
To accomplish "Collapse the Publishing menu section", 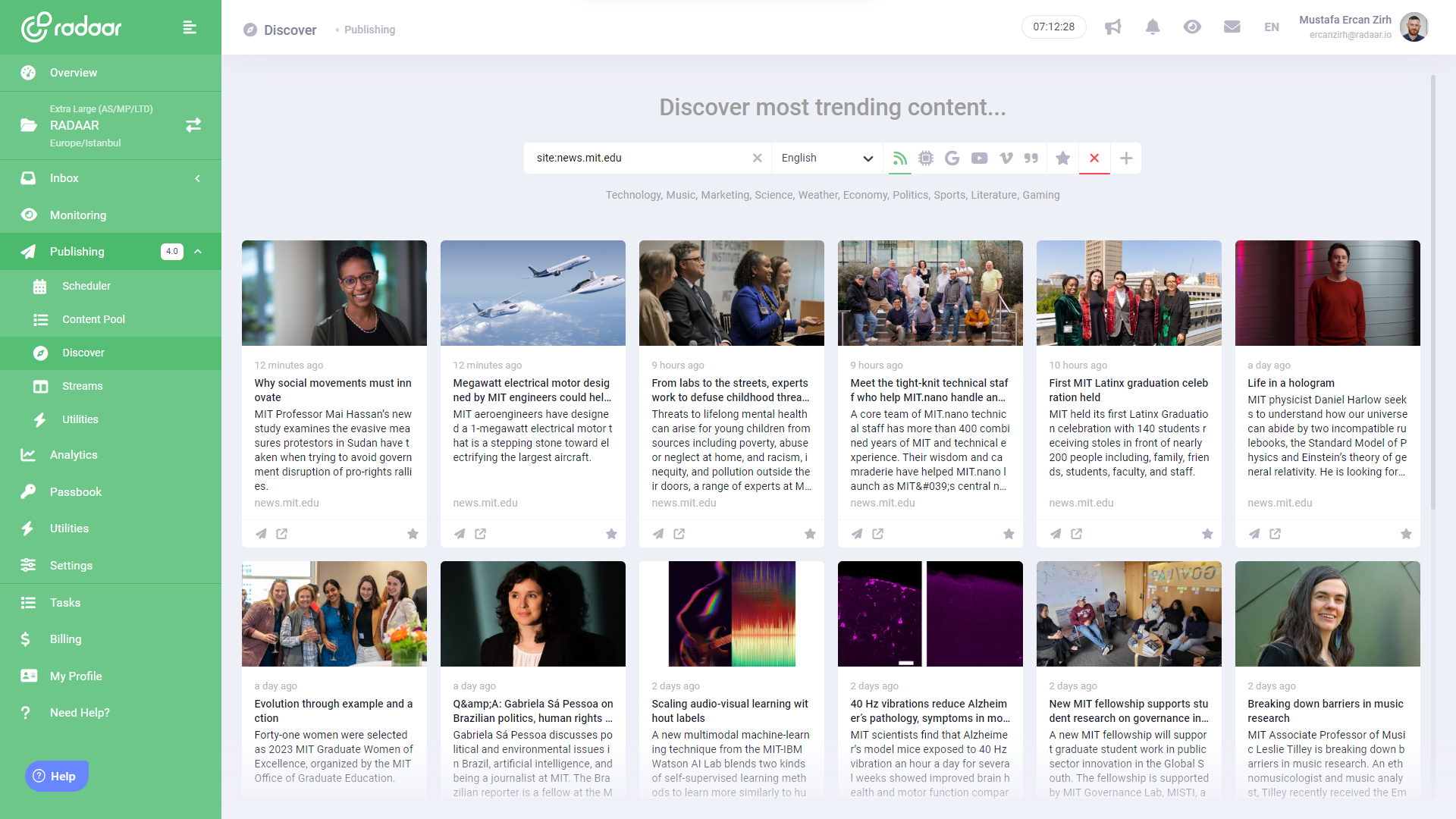I will pyautogui.click(x=198, y=252).
